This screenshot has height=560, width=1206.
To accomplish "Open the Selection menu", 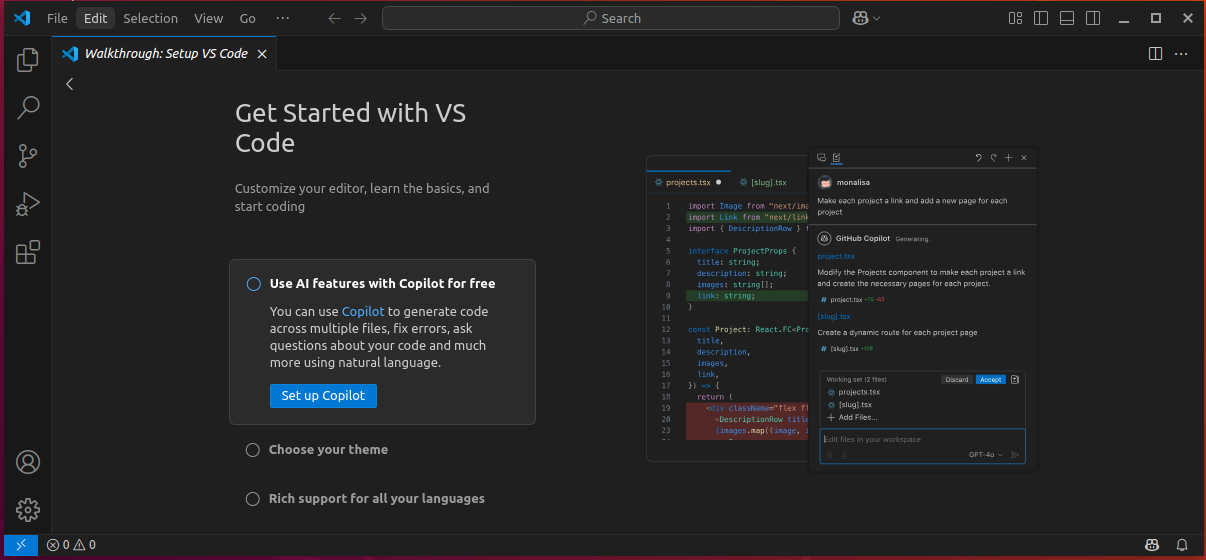I will (x=151, y=18).
